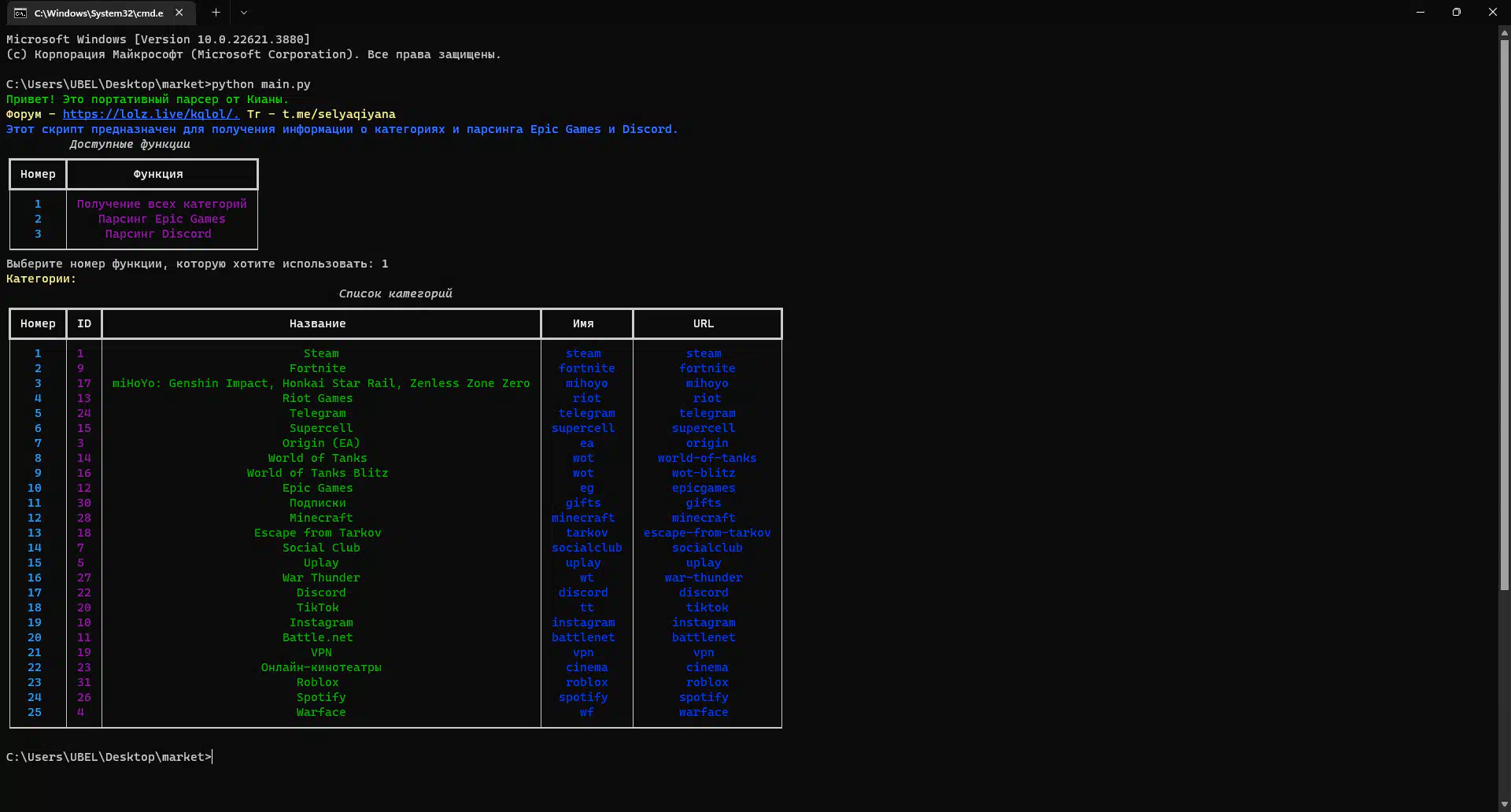Image resolution: width=1511 pixels, height=812 pixels.
Task: Click the miHoYo Genshin Impact category name
Action: [x=321, y=383]
